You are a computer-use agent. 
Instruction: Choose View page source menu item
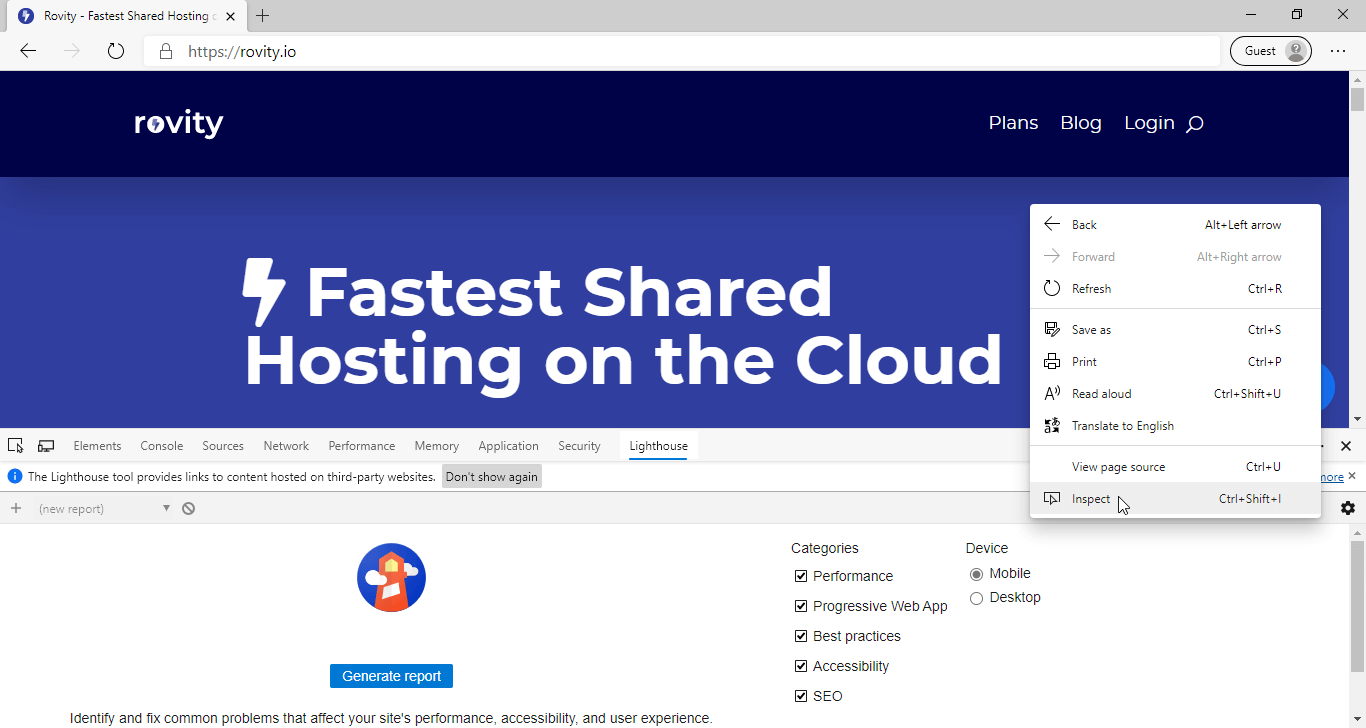pos(1175,467)
